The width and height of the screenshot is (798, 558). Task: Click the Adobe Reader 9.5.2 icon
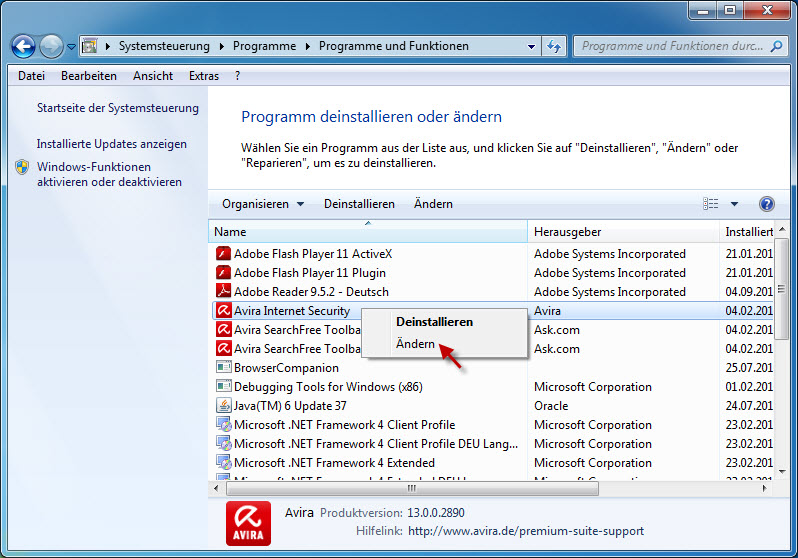pyautogui.click(x=223, y=291)
